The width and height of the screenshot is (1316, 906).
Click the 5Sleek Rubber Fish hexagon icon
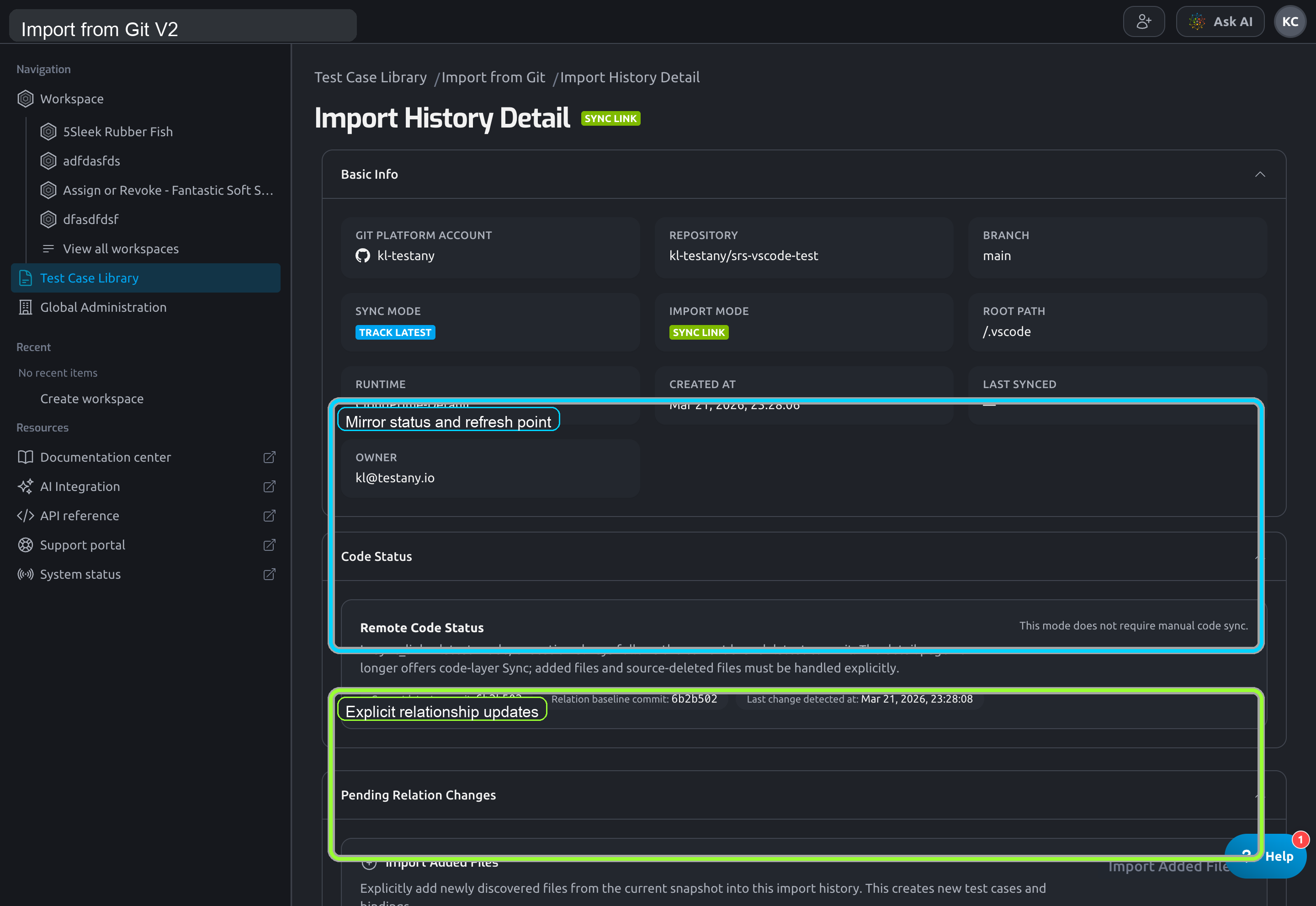(x=49, y=132)
